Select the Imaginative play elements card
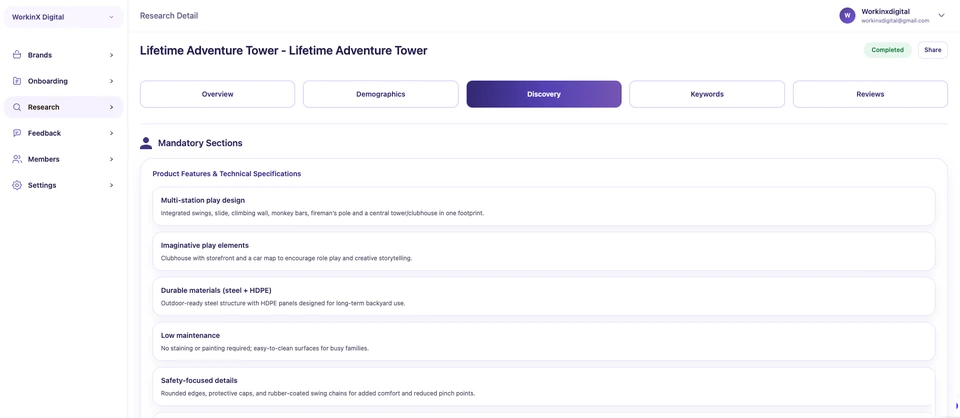The image size is (960, 418). coord(544,251)
